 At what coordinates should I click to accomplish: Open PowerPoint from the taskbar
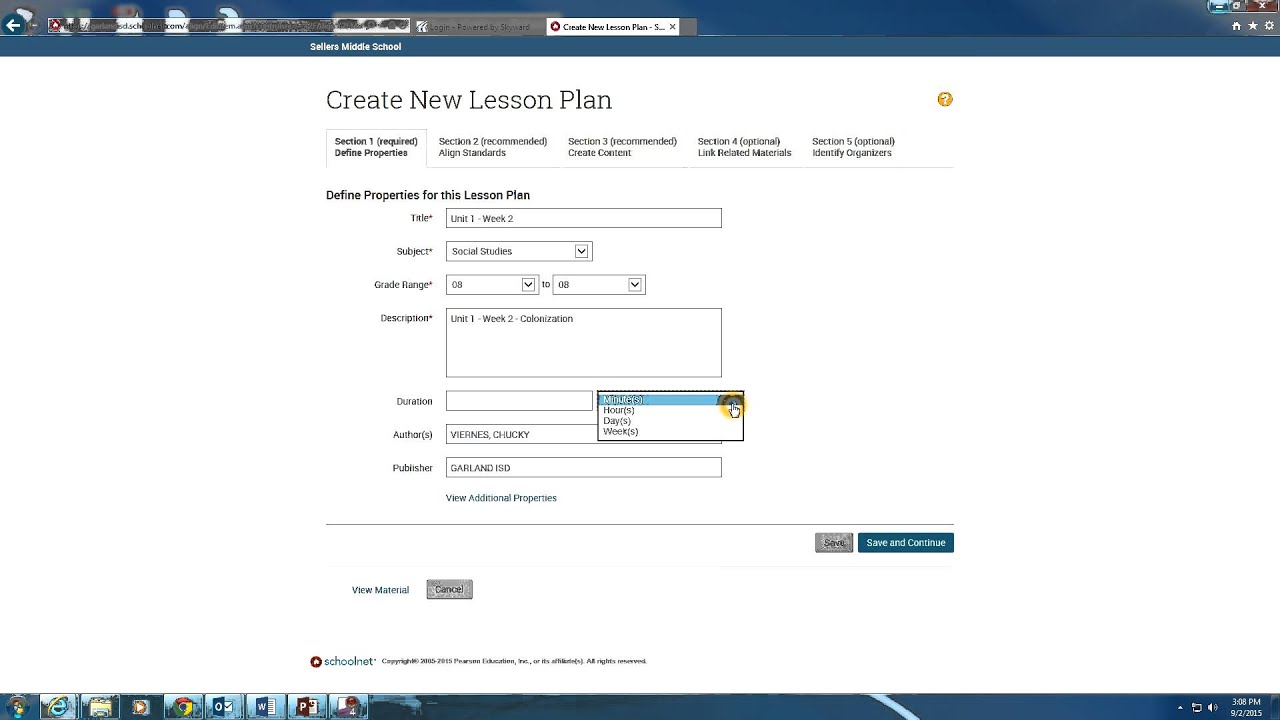coord(306,707)
